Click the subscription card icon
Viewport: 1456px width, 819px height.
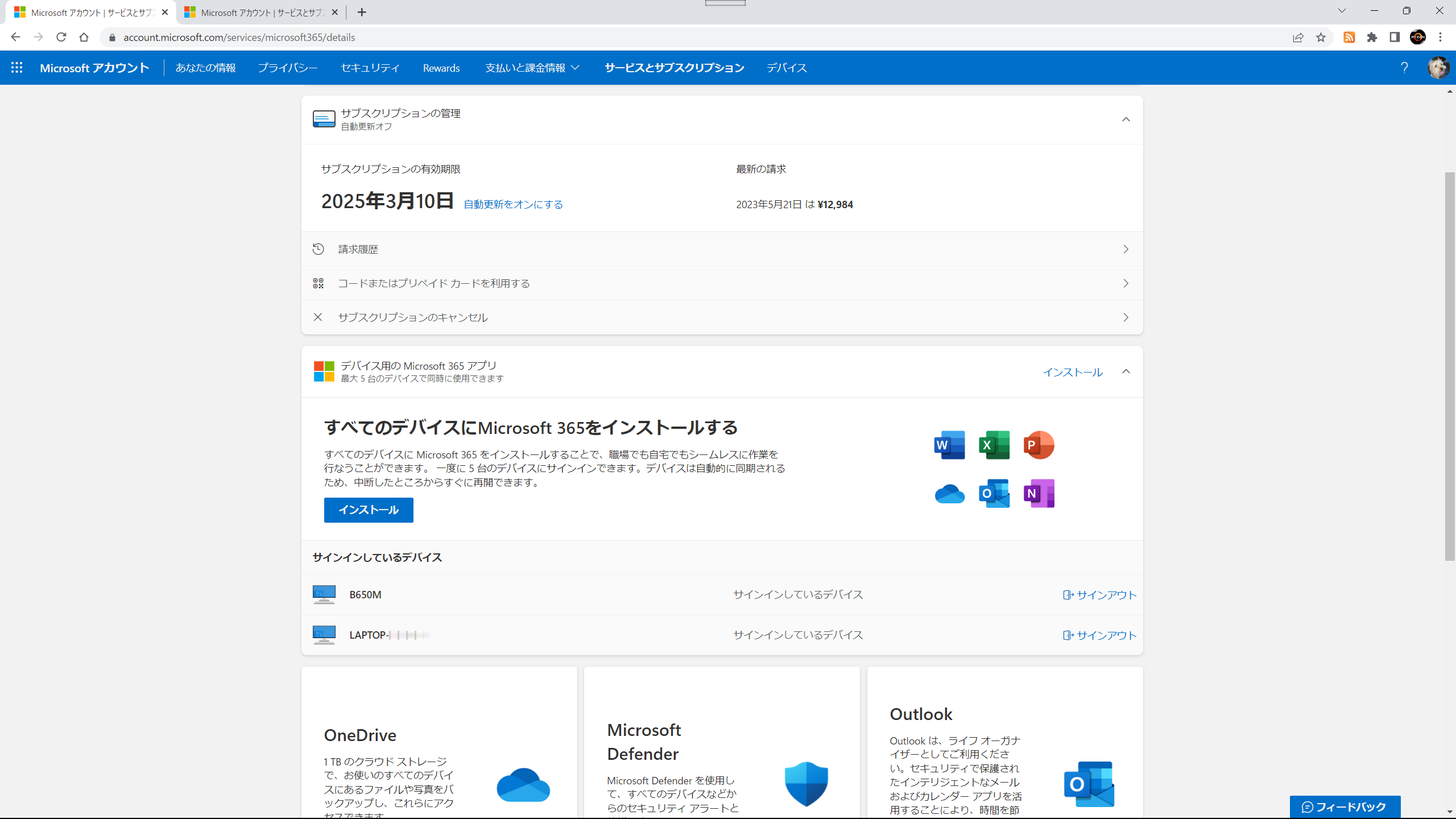click(x=324, y=119)
